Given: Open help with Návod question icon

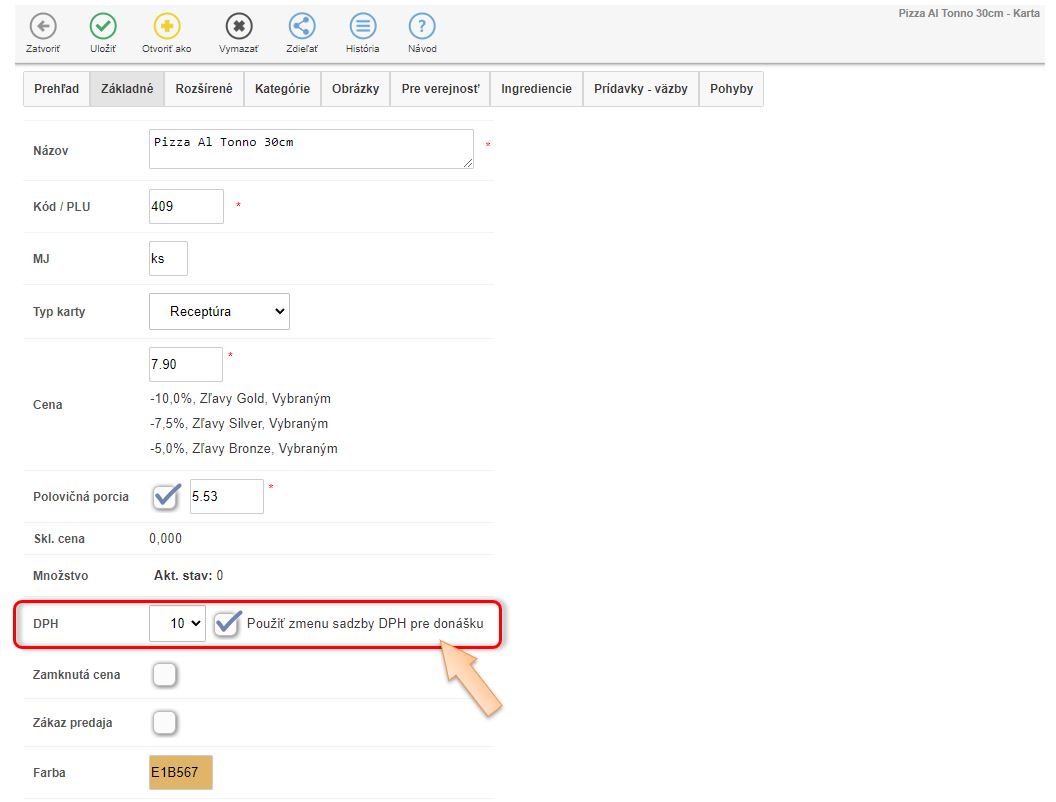Looking at the screenshot, I should click(x=422, y=27).
